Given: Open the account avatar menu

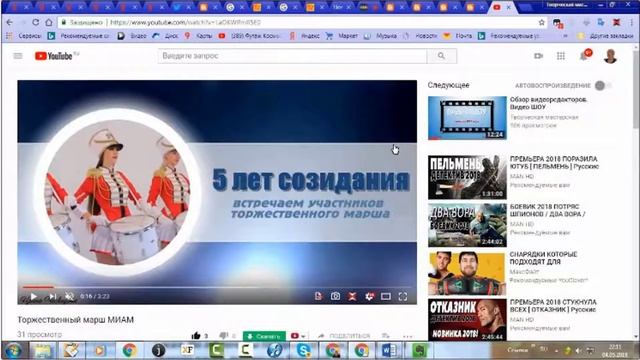Looking at the screenshot, I should coord(610,56).
